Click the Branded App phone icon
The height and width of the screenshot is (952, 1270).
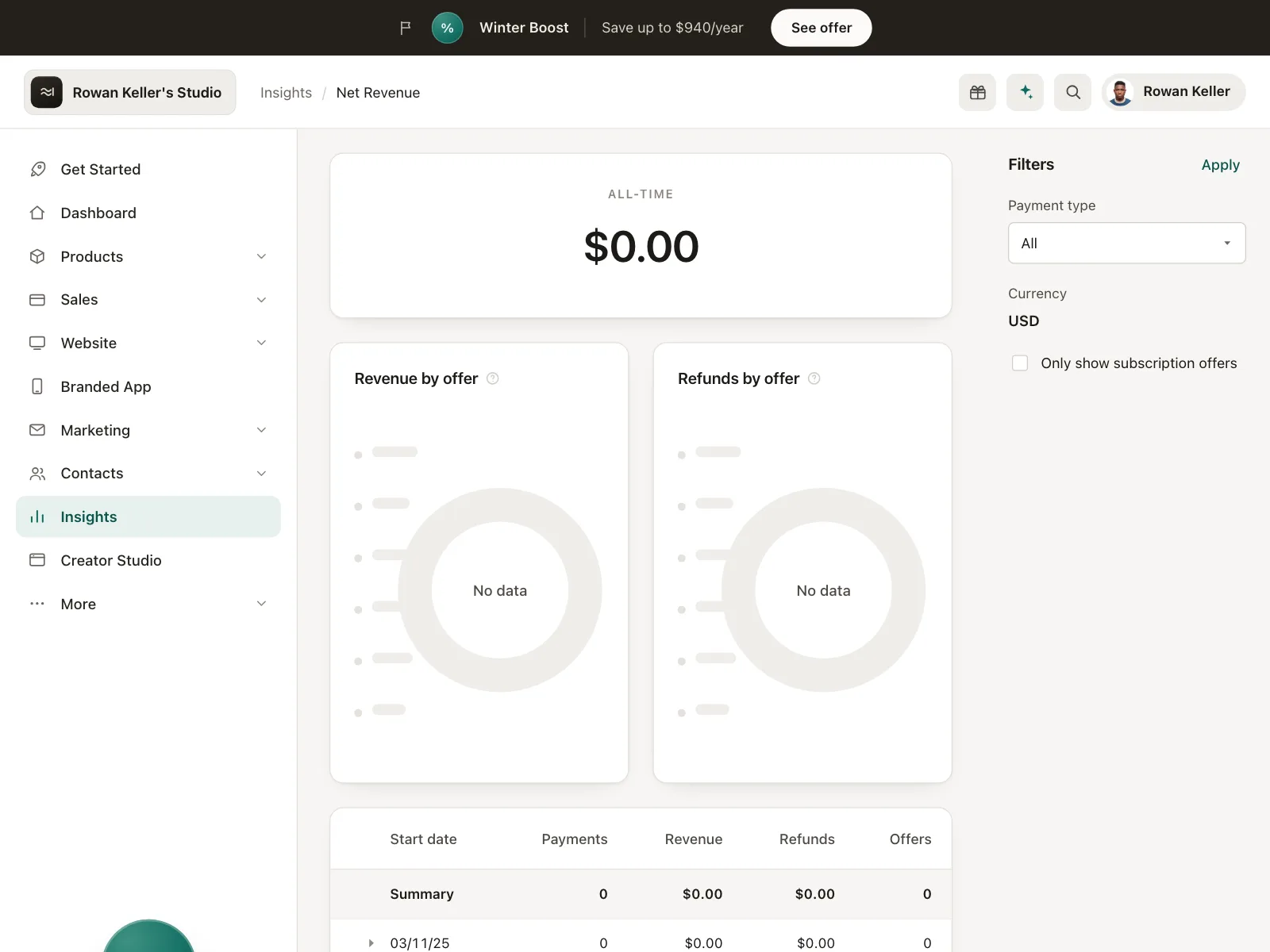(x=37, y=386)
